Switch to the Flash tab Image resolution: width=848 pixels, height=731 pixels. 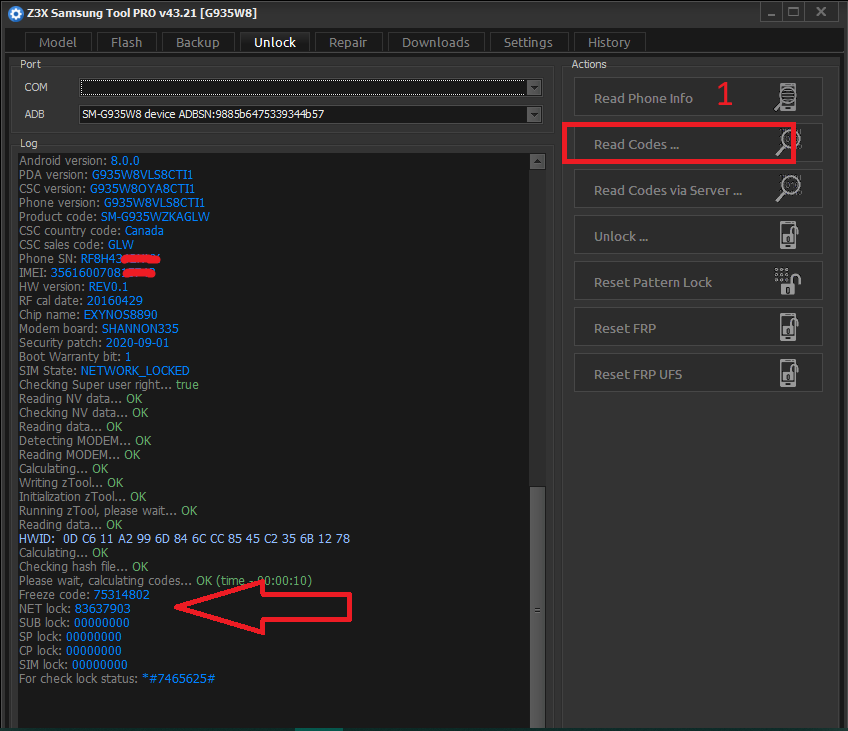127,42
